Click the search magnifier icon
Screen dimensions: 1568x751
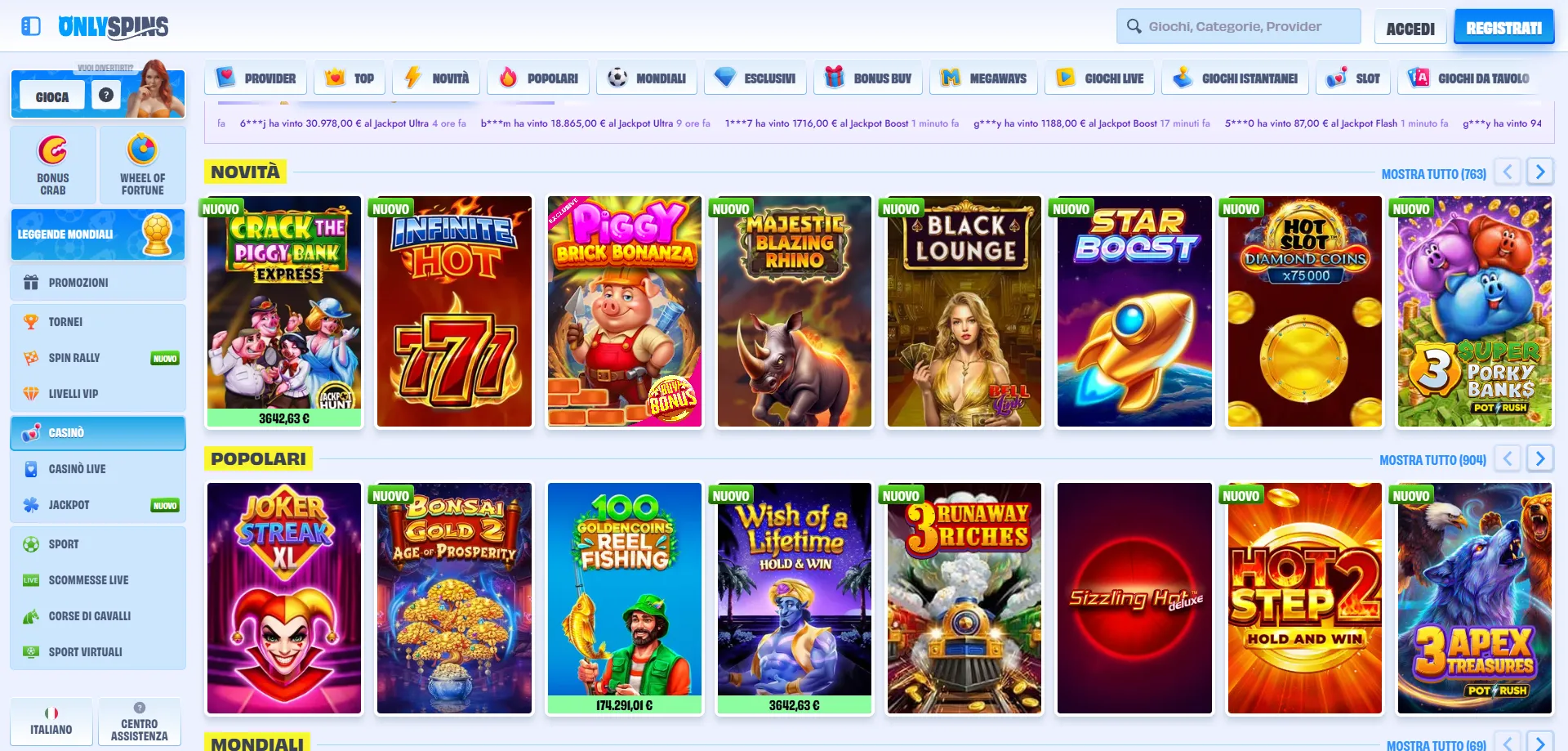(1134, 26)
